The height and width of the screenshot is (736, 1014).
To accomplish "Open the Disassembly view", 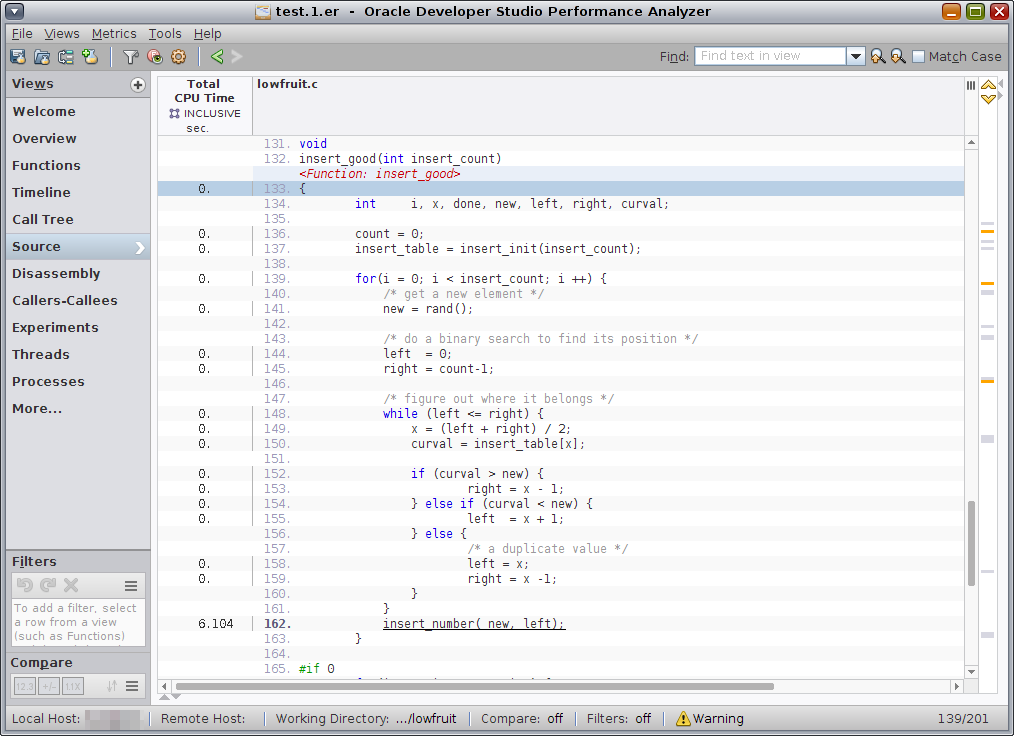I will pos(56,274).
